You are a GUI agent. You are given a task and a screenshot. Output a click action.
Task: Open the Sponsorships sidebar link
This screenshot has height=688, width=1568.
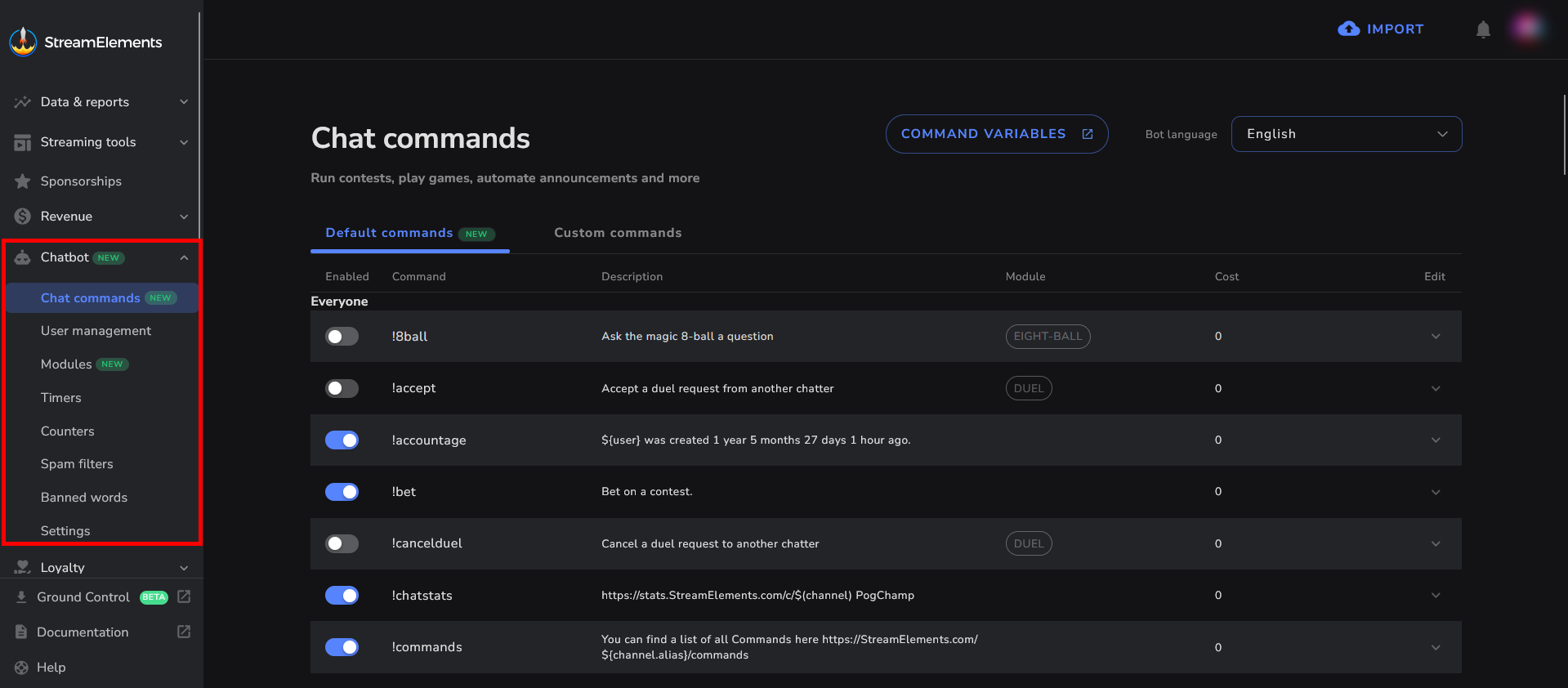point(81,181)
